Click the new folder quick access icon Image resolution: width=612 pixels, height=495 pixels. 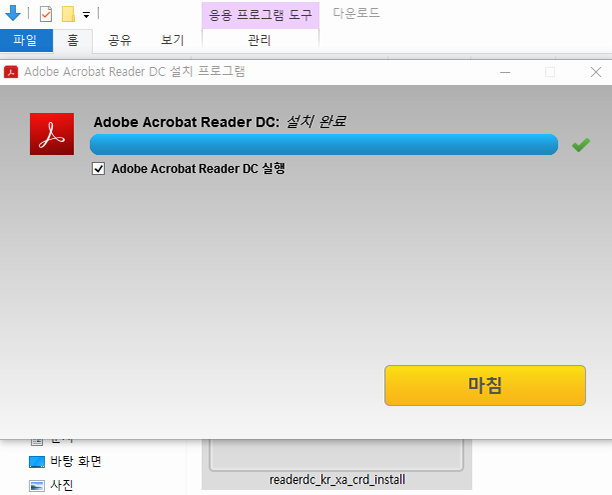[68, 14]
